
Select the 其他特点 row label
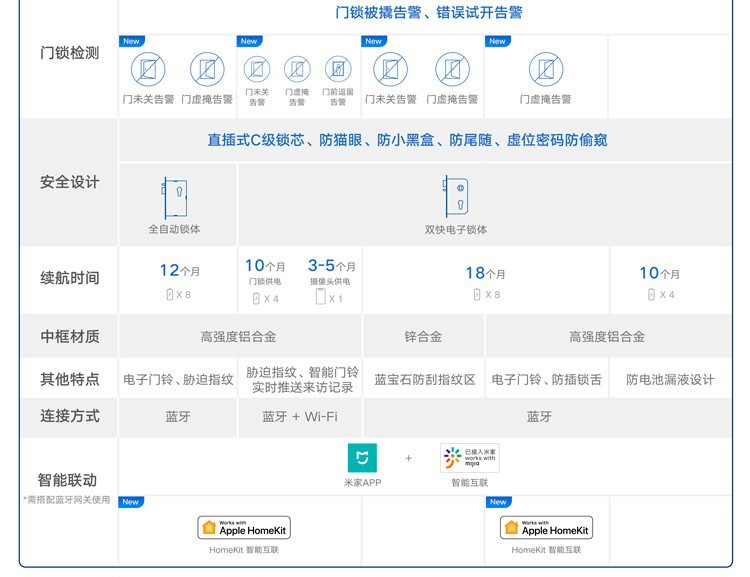click(x=69, y=379)
